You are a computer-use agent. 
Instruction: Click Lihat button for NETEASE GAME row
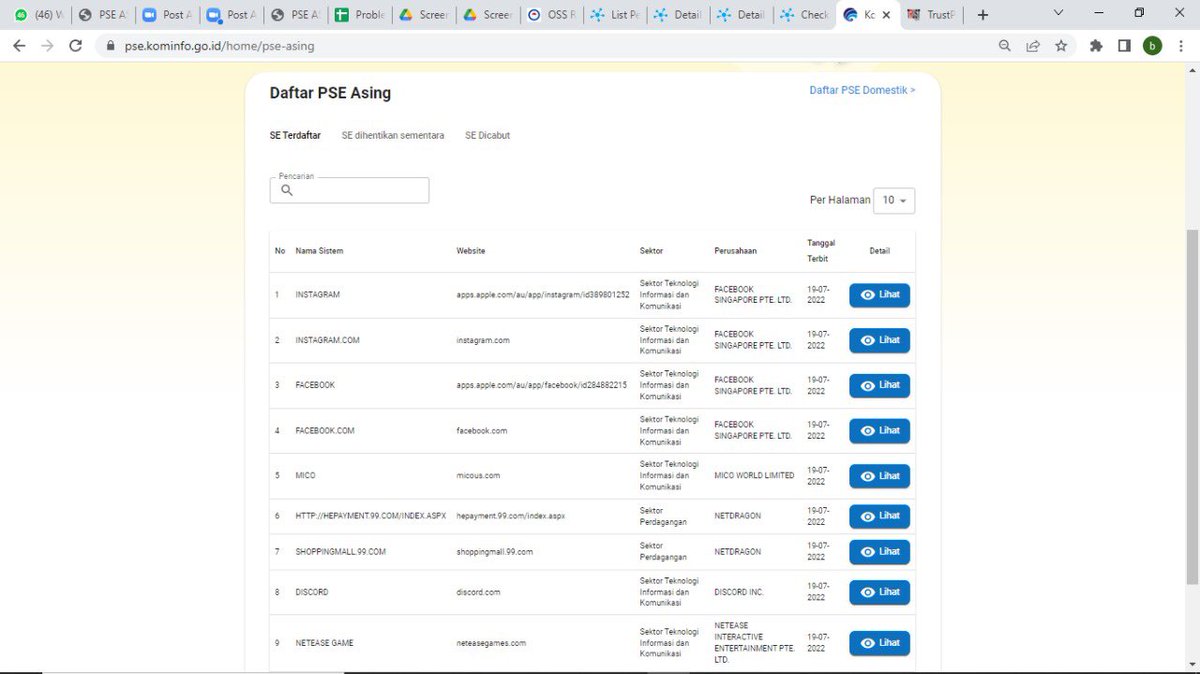[880, 643]
